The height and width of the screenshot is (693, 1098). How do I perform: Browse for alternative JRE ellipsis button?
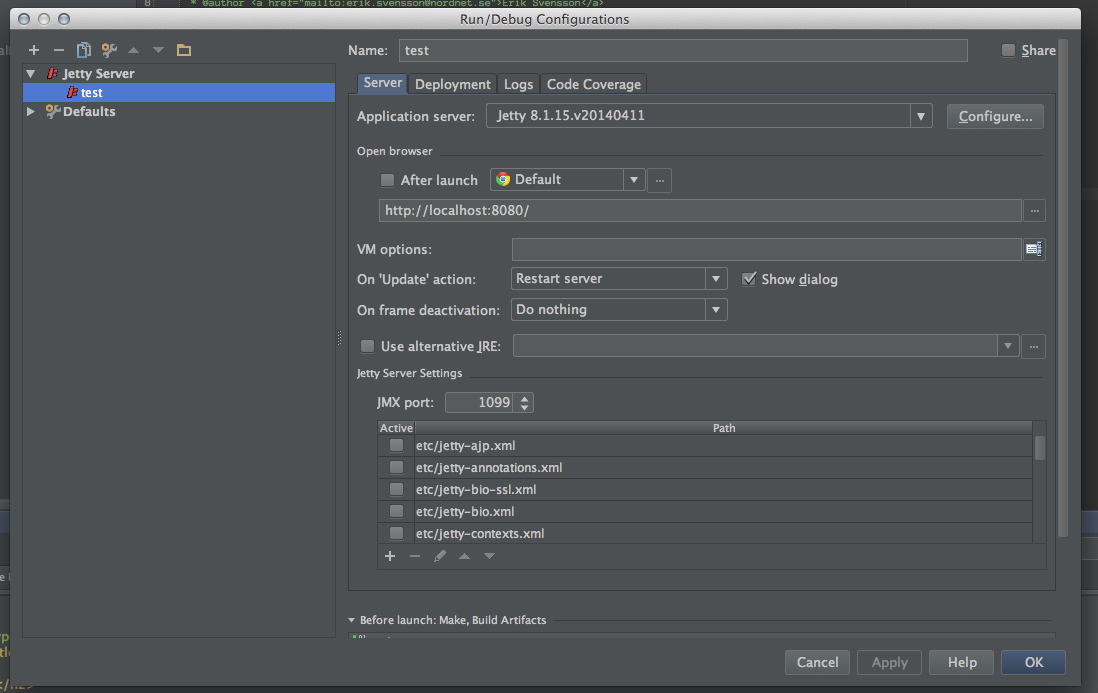(x=1034, y=346)
